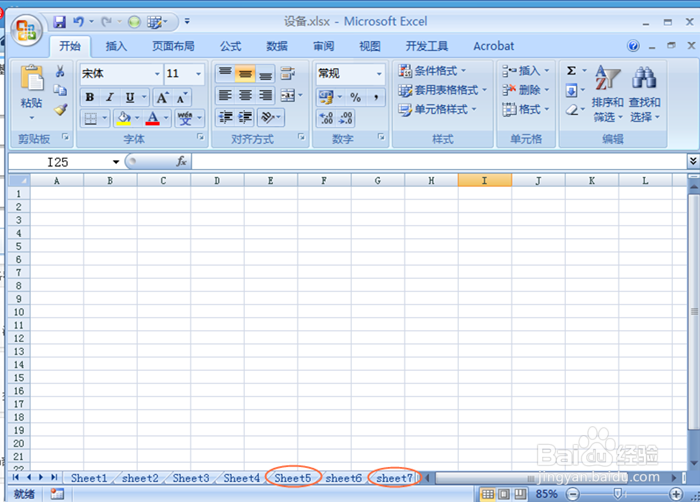Image resolution: width=700 pixels, height=502 pixels.
Task: Switch to Normal view in status bar
Action: click(x=488, y=494)
